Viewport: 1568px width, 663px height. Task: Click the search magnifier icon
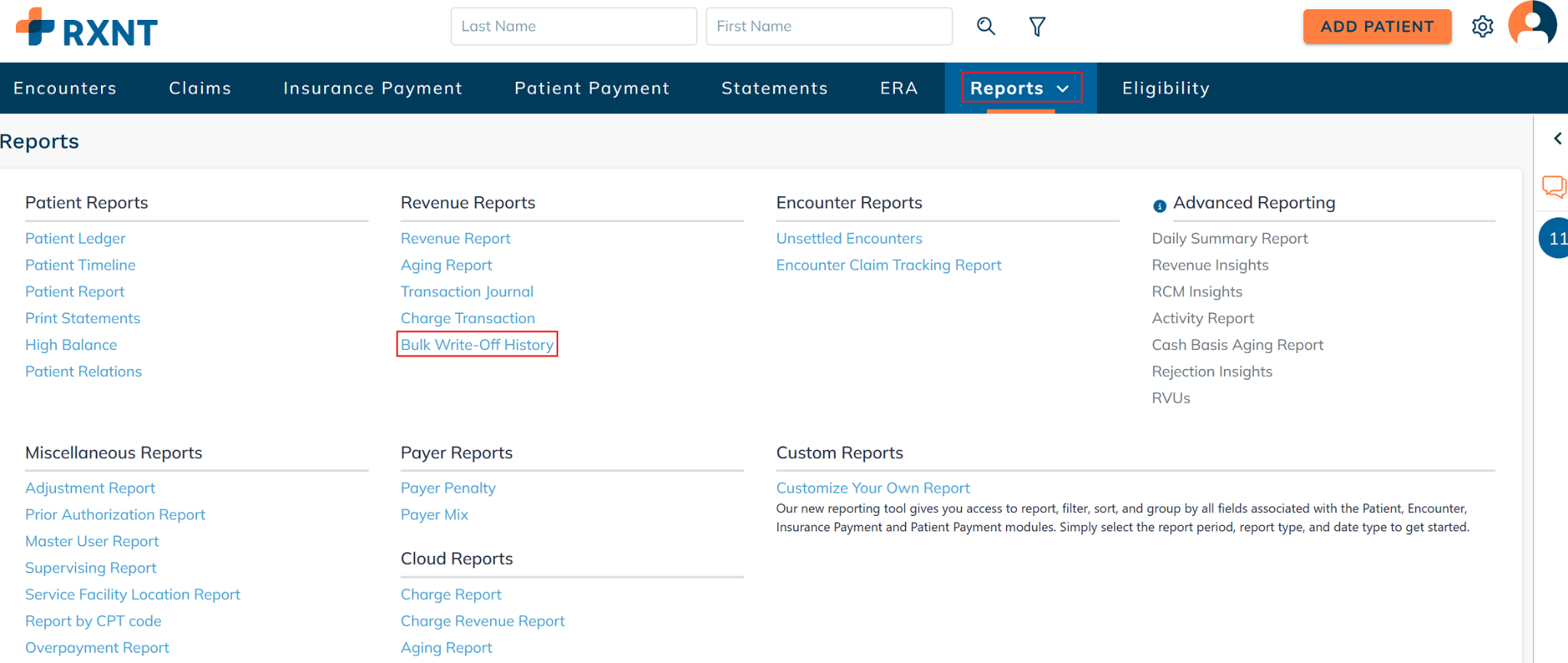pos(986,27)
